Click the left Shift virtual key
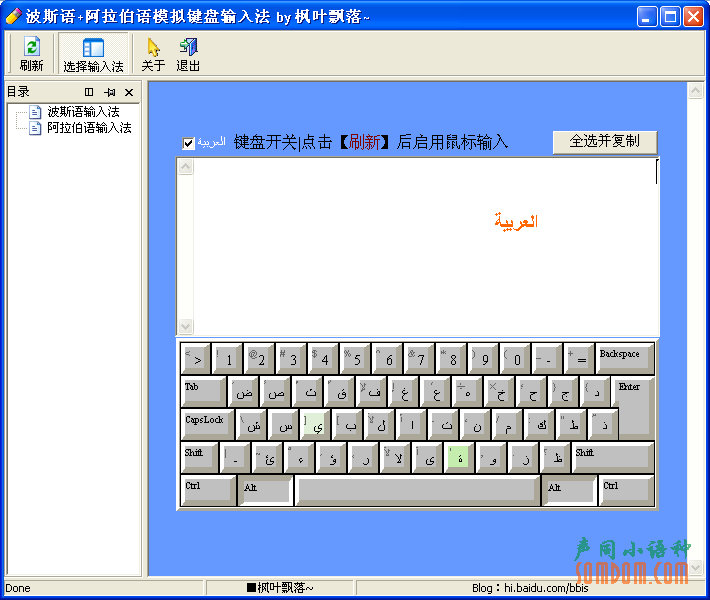The image size is (710, 600). coord(199,457)
